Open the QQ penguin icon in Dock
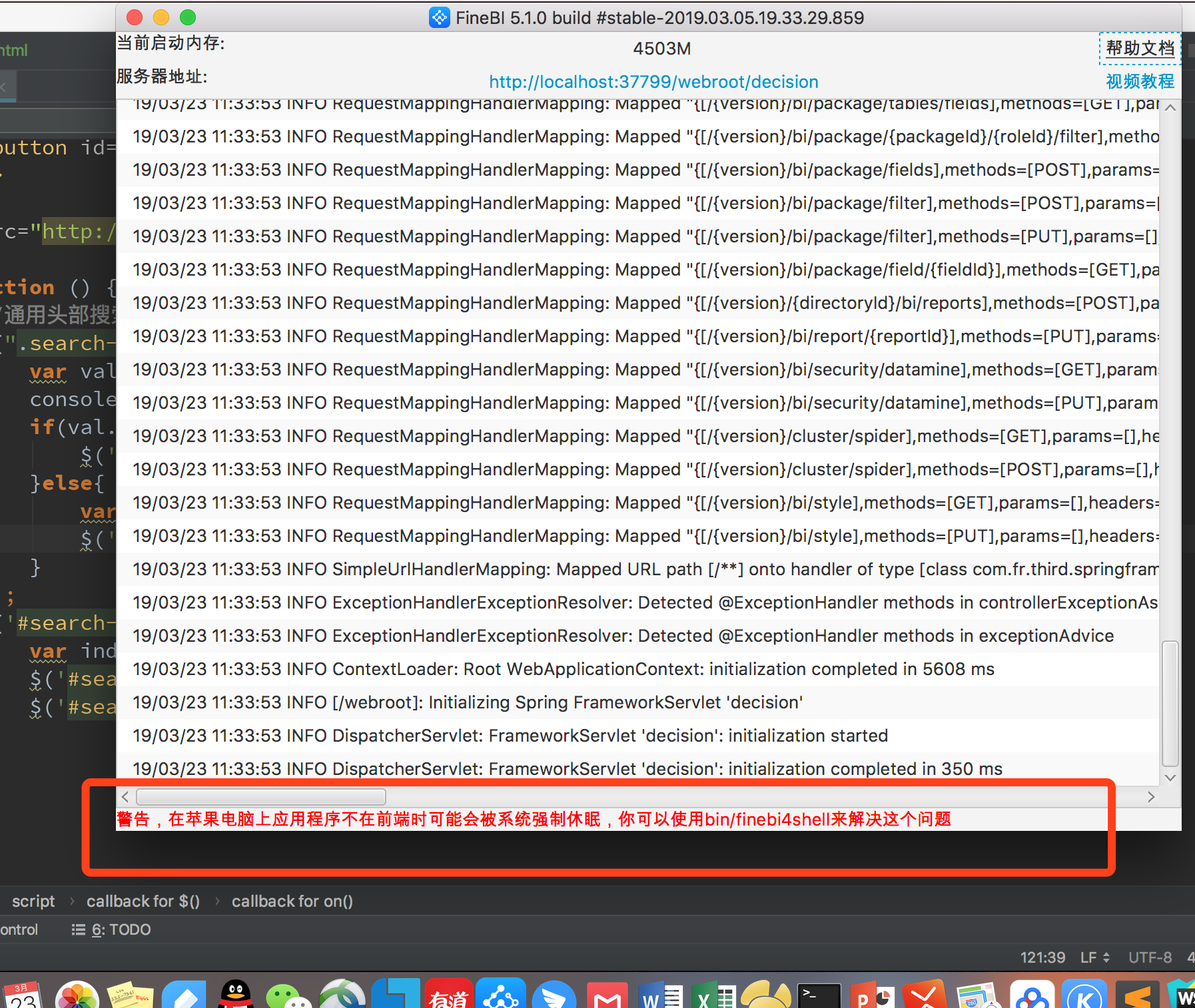 [236, 995]
